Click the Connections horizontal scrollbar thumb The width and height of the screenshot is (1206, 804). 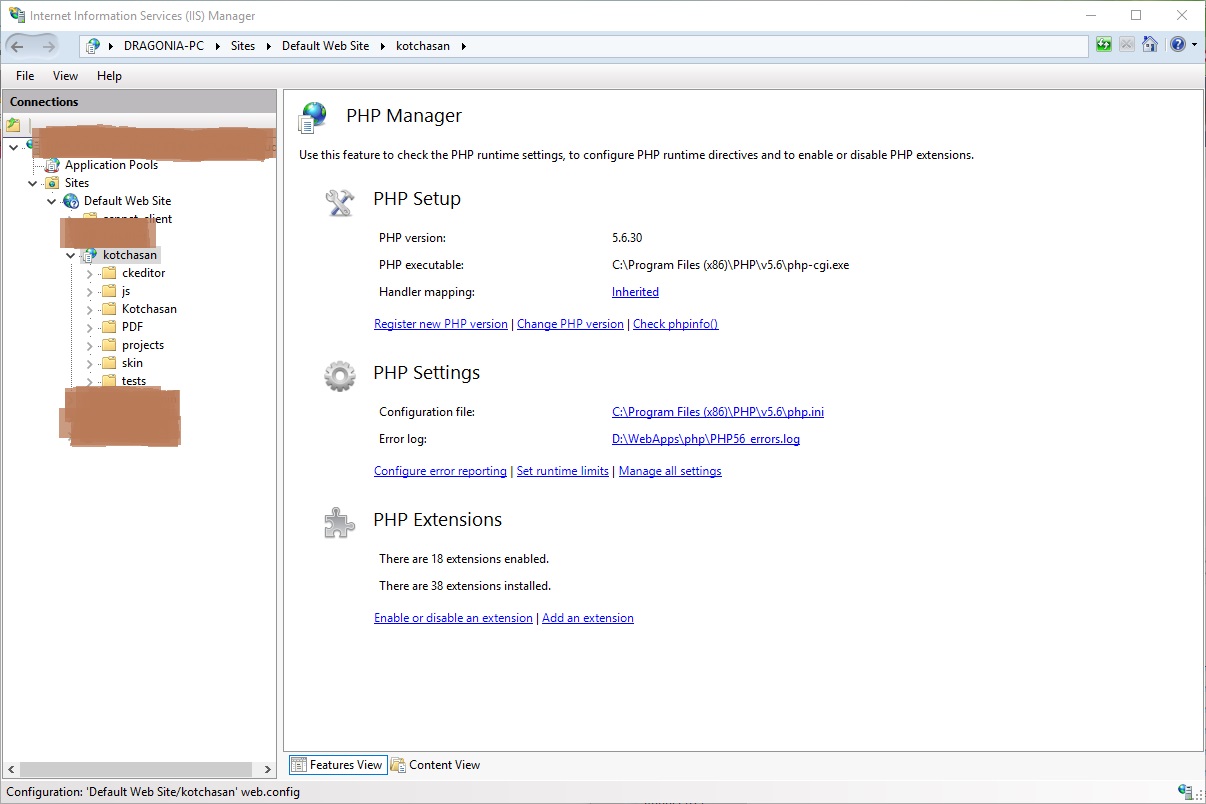pos(134,769)
